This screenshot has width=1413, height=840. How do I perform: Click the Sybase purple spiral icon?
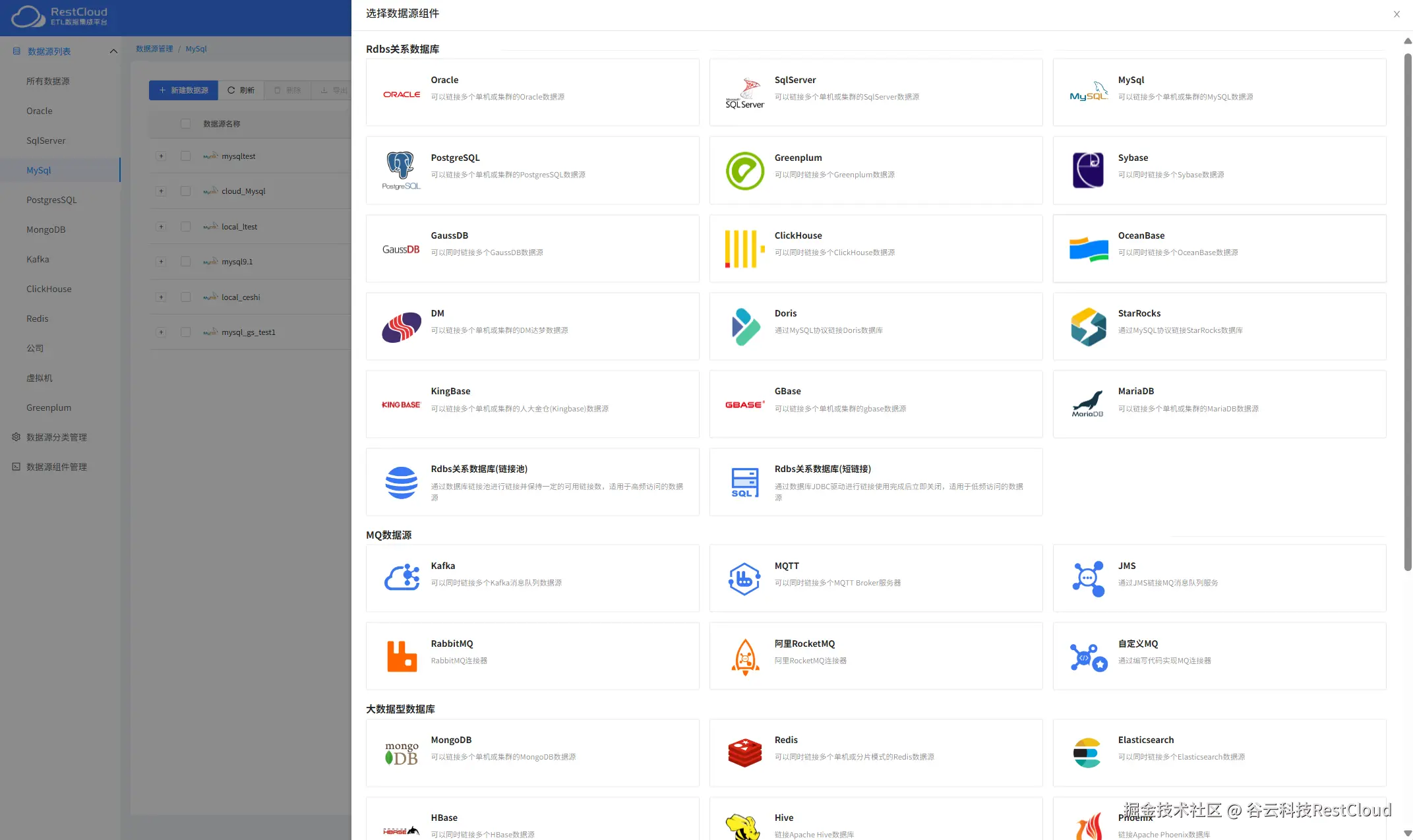(1089, 170)
